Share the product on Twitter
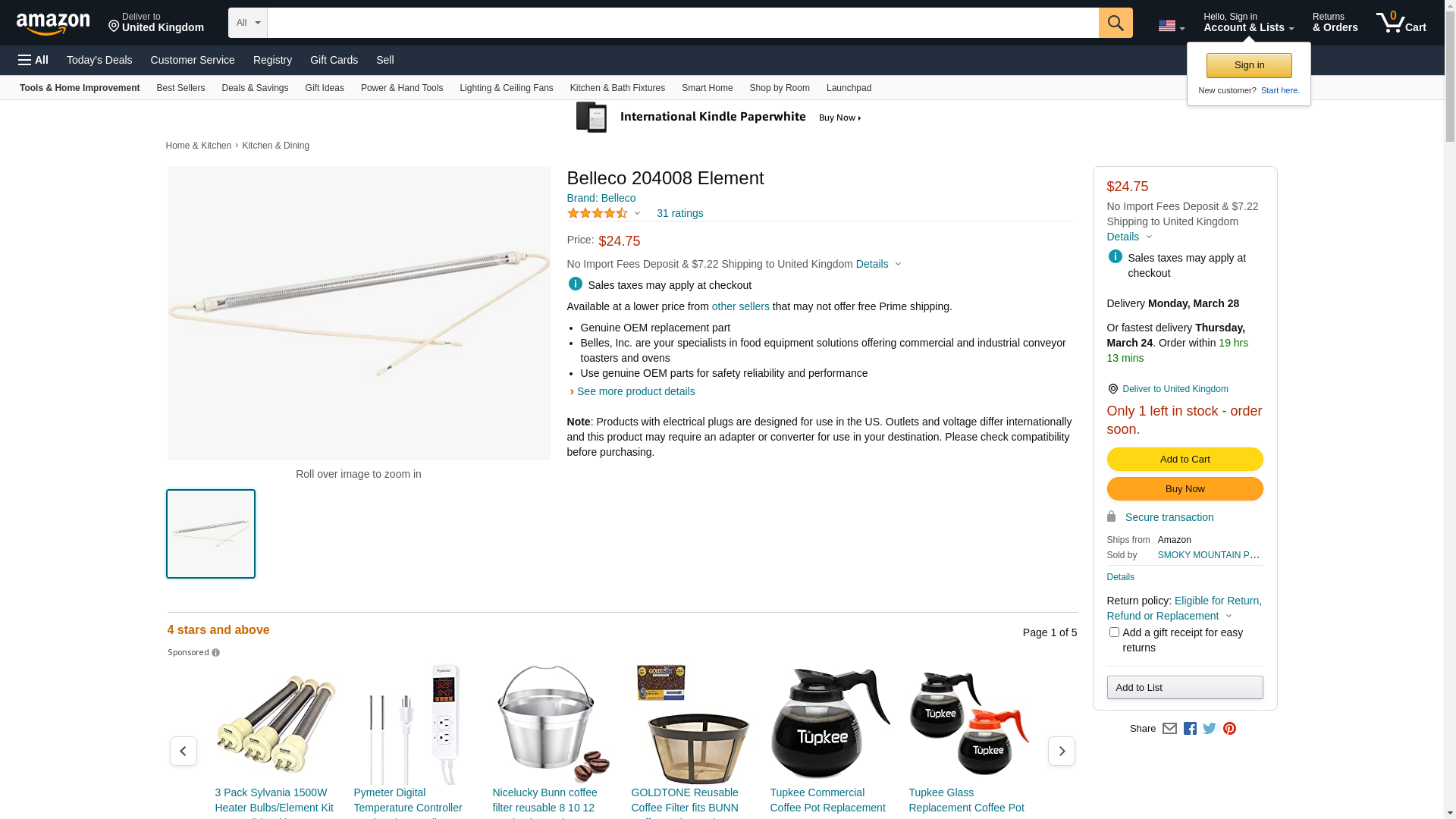The width and height of the screenshot is (1456, 819). point(1210,729)
